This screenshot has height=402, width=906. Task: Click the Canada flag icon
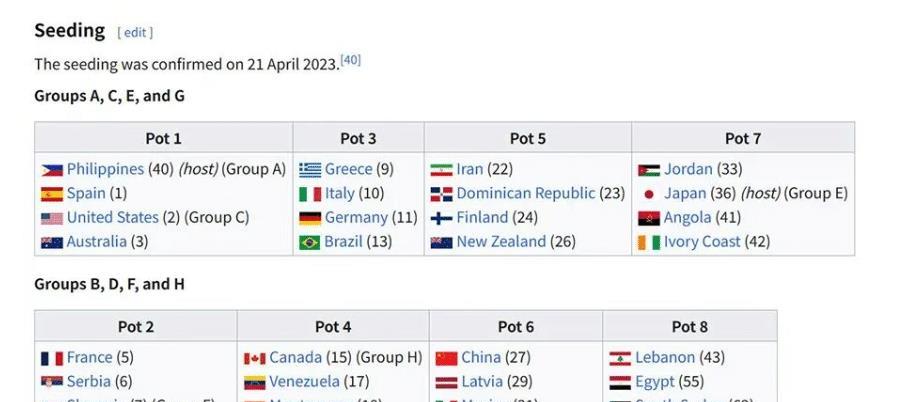(x=254, y=358)
